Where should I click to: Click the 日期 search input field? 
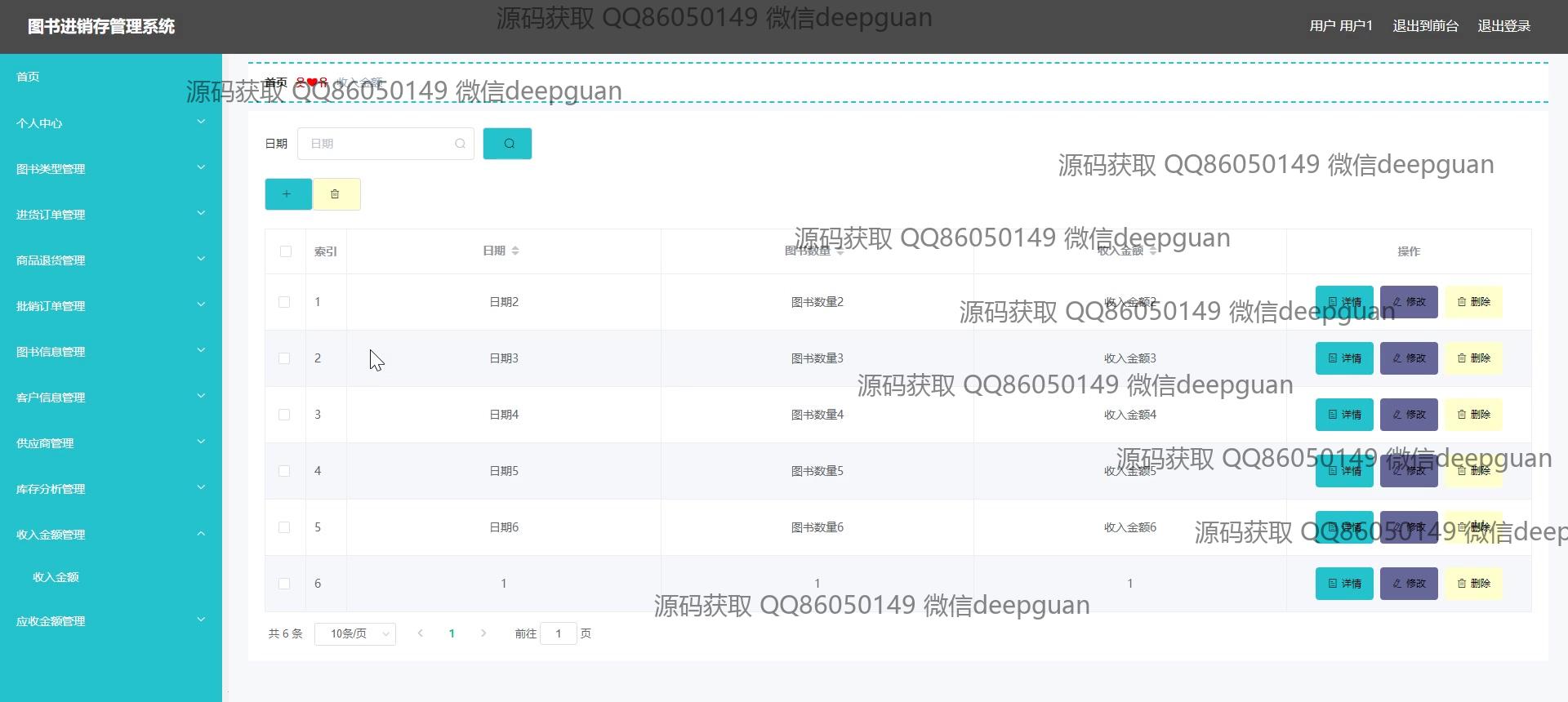(380, 144)
